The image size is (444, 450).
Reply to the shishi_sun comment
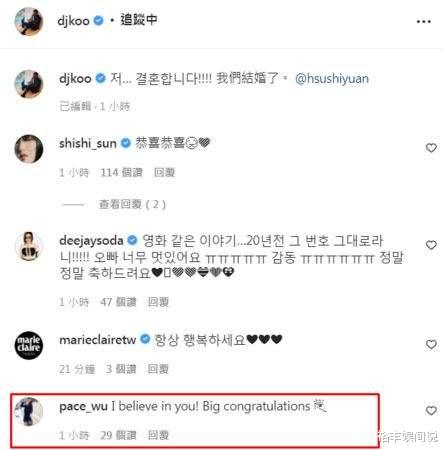164,173
